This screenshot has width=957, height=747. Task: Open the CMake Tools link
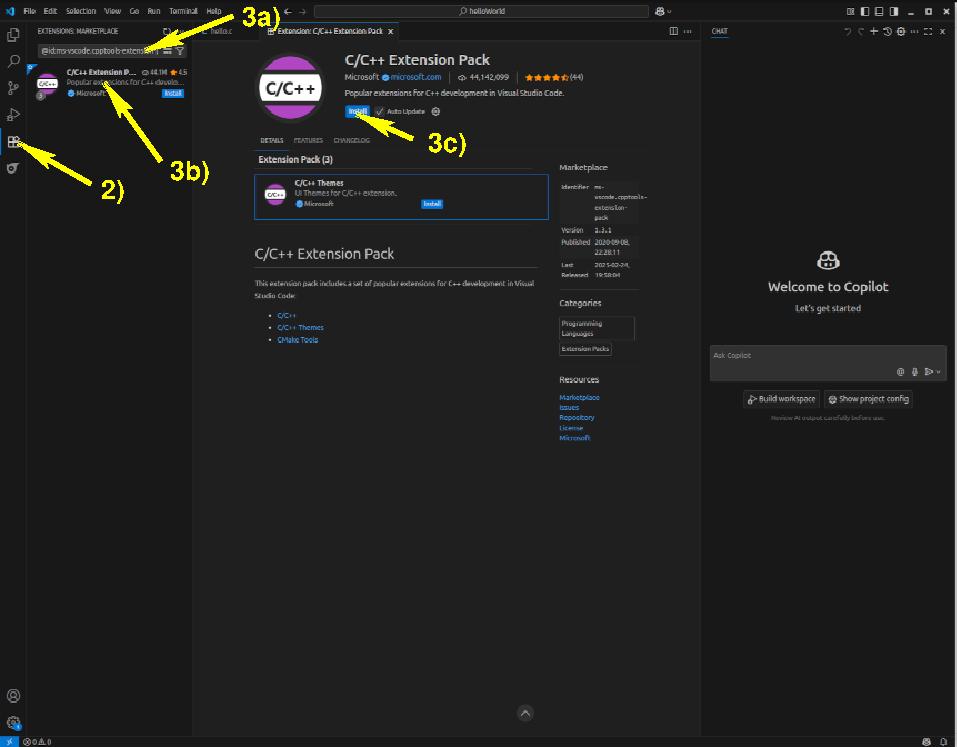(298, 340)
